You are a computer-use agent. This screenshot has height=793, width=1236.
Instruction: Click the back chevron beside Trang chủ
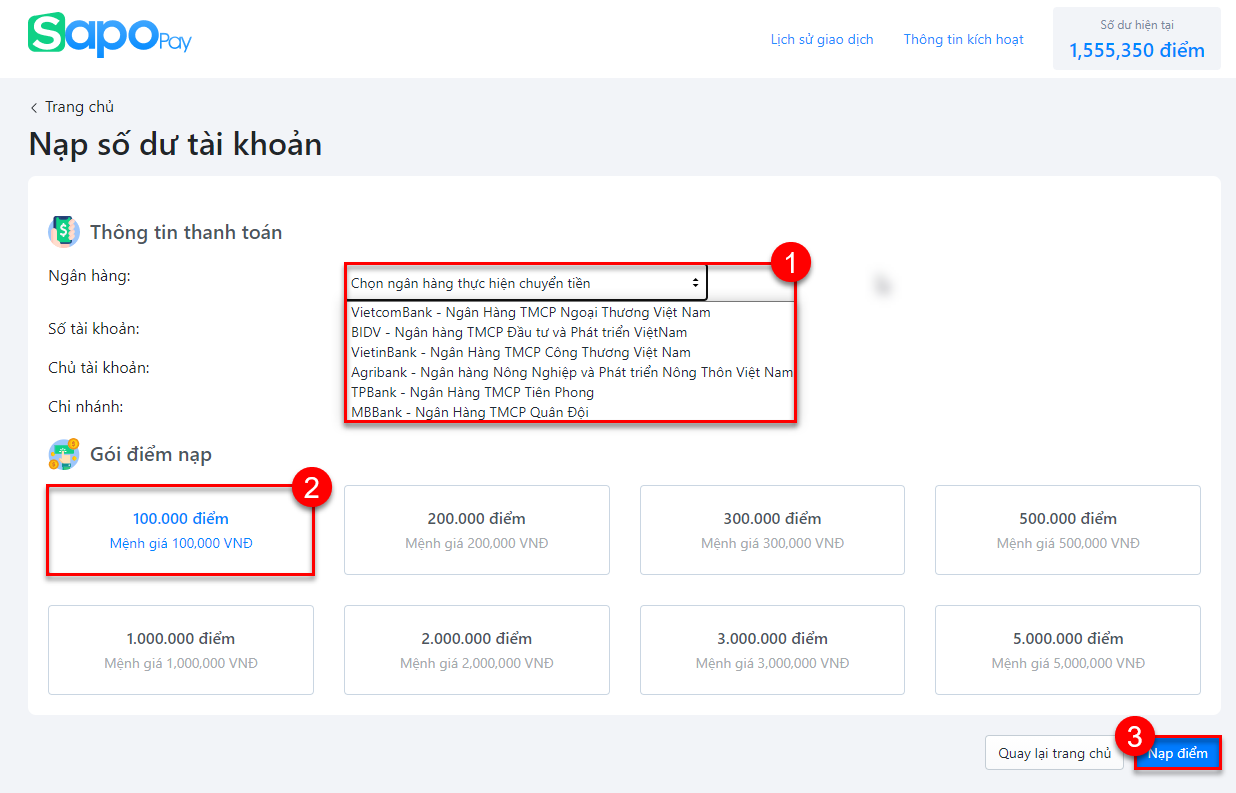(34, 108)
